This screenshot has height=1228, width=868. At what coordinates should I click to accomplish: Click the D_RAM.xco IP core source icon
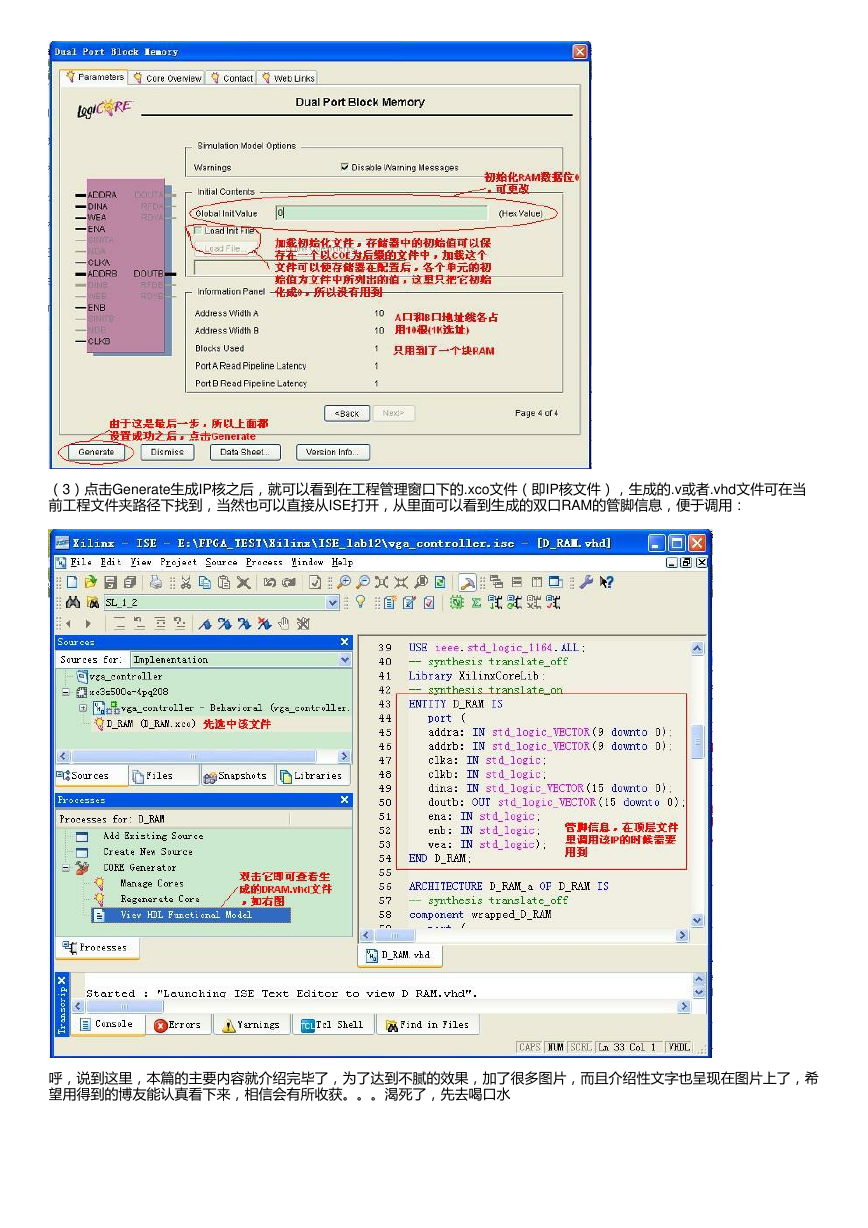(x=99, y=723)
